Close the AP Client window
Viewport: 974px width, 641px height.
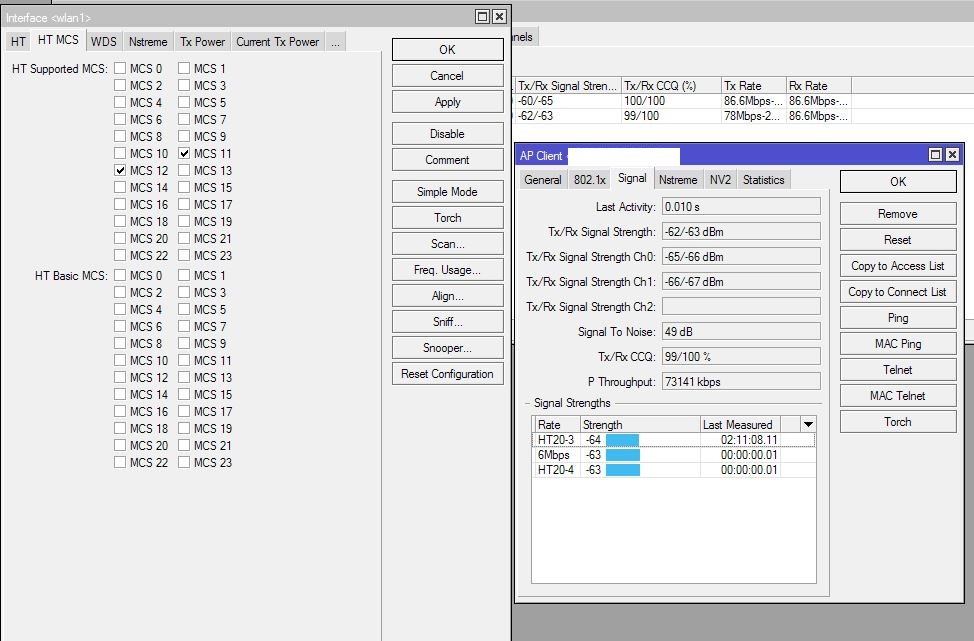952,155
